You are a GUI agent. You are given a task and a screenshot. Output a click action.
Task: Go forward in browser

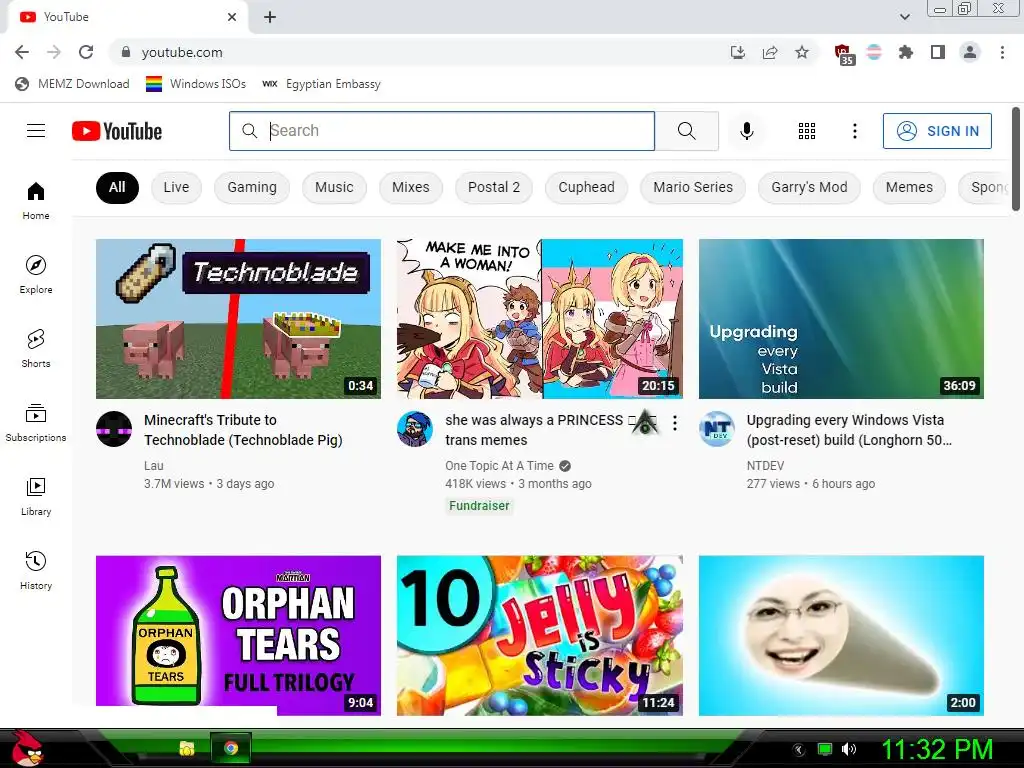[54, 52]
